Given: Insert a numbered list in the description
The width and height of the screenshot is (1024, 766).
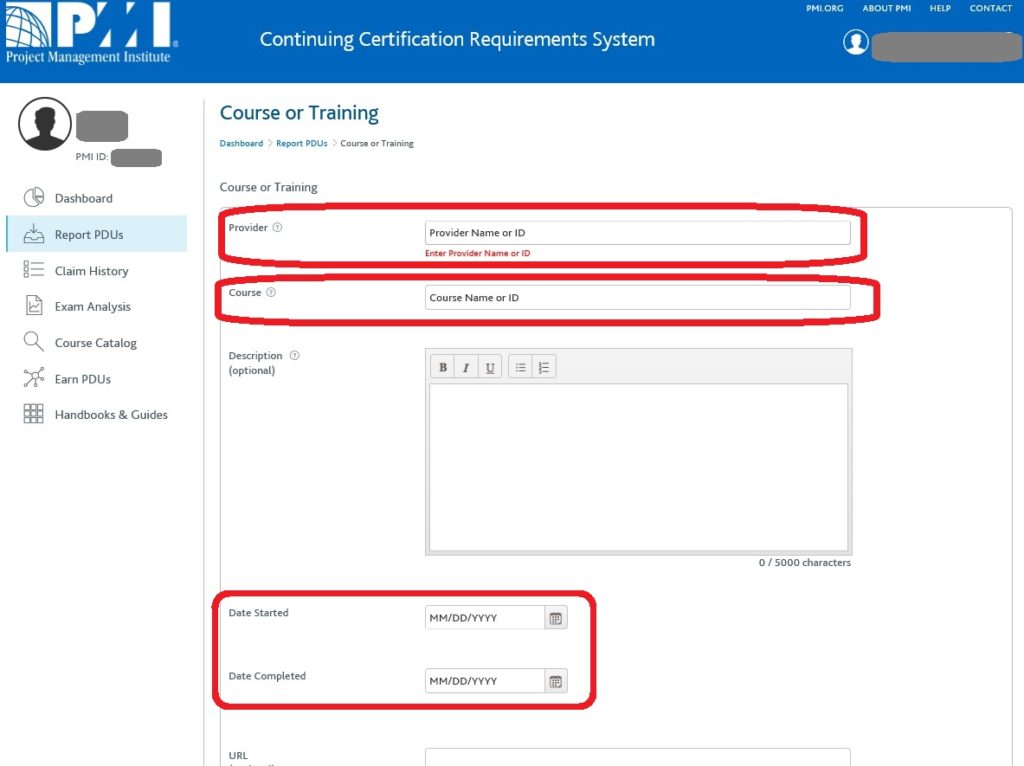Looking at the screenshot, I should [544, 367].
